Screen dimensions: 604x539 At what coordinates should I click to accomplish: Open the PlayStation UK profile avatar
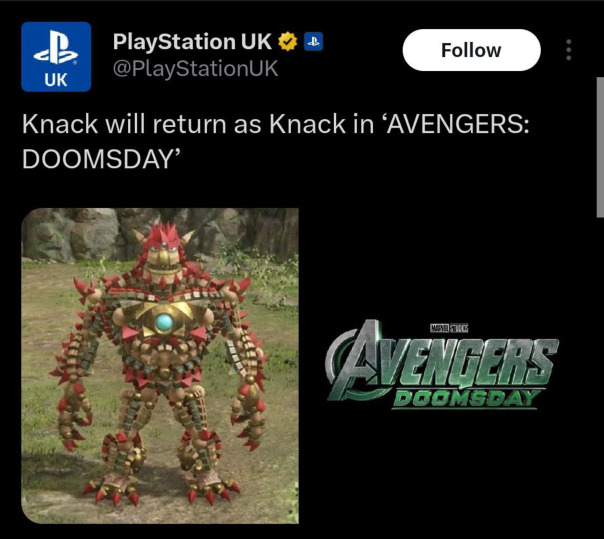coord(56,57)
